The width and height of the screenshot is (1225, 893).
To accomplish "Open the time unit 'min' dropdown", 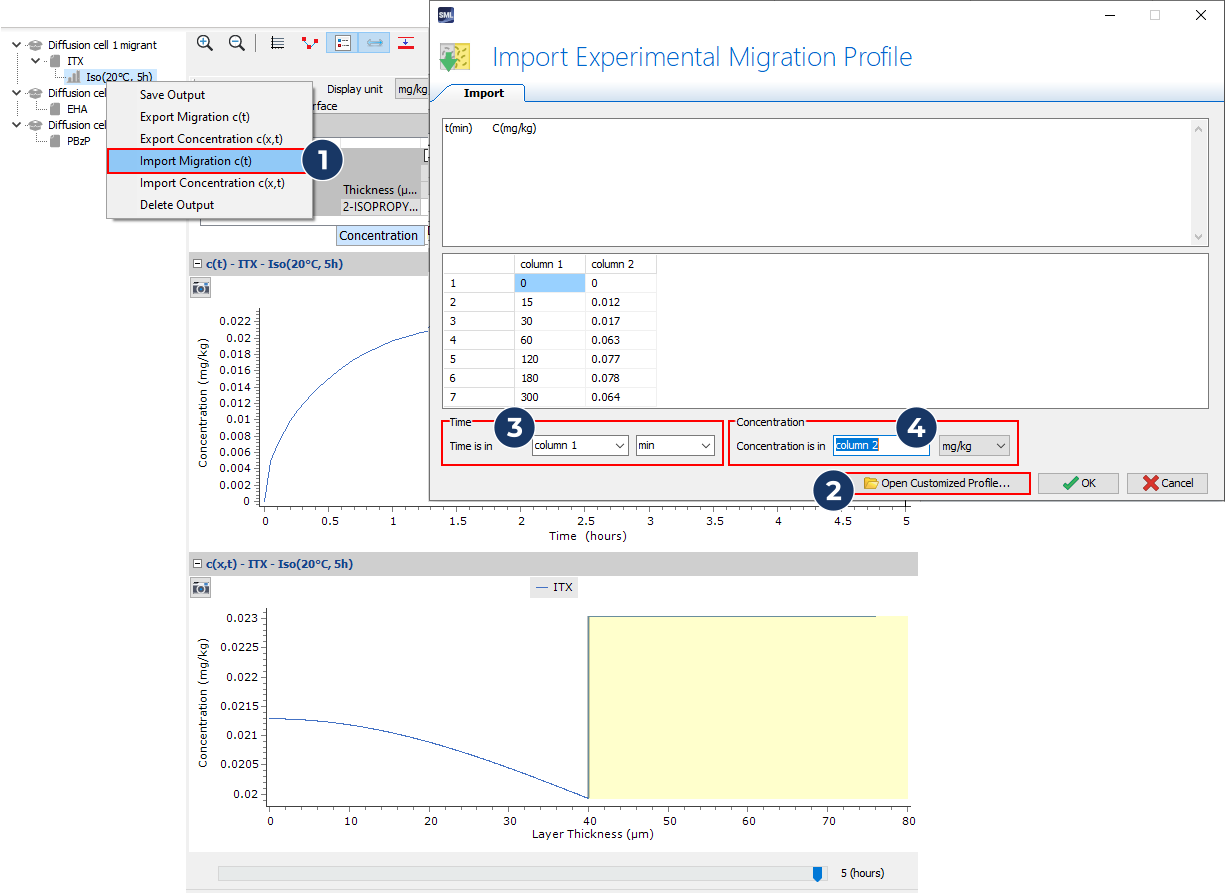I will point(676,445).
